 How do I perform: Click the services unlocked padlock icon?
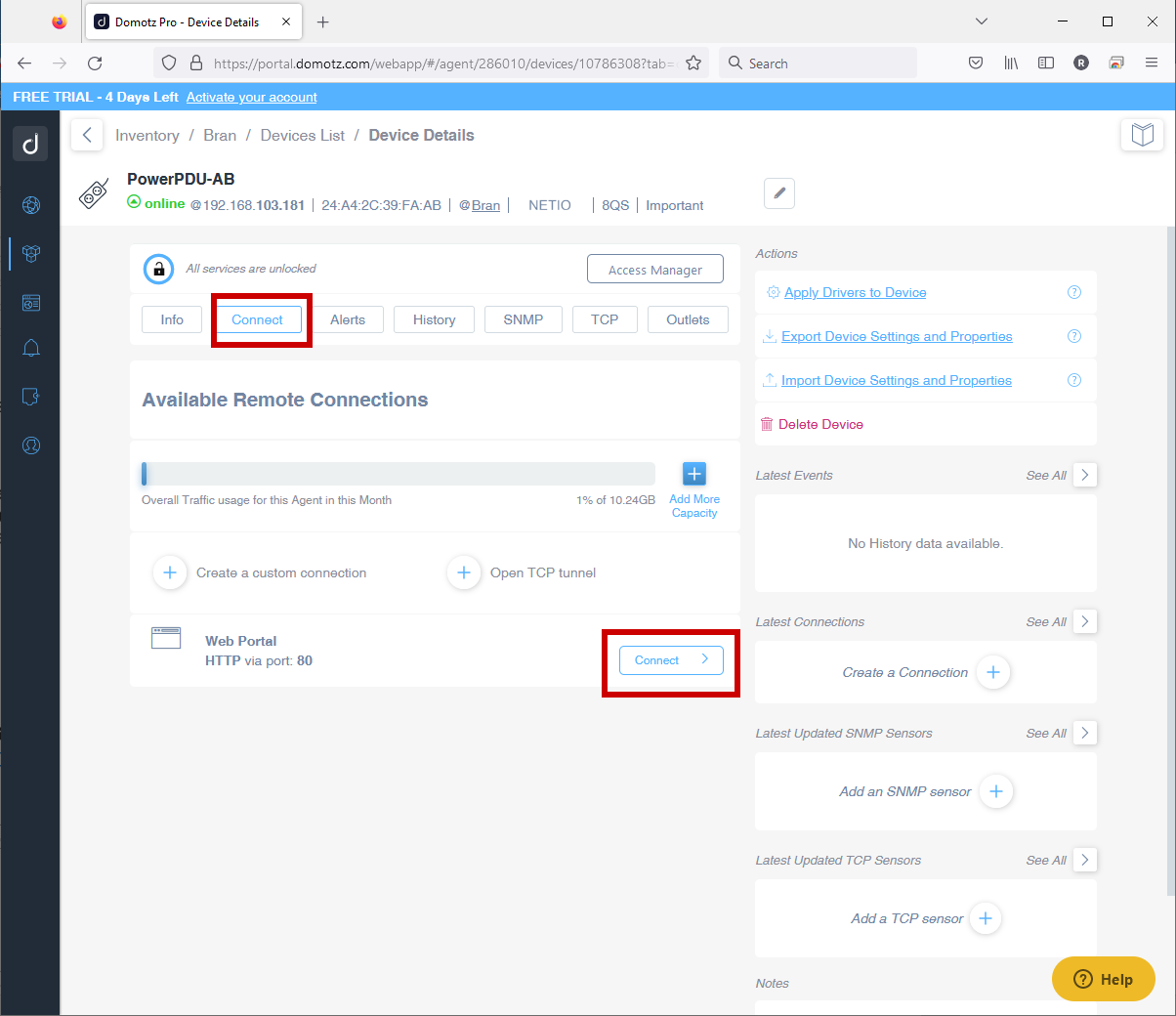tap(158, 269)
